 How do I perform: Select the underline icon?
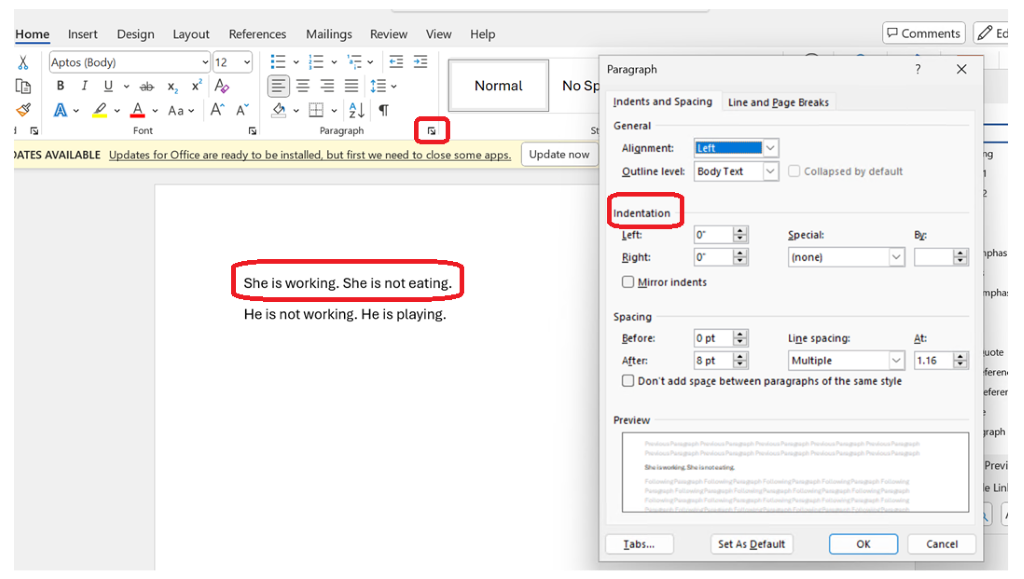(x=108, y=85)
